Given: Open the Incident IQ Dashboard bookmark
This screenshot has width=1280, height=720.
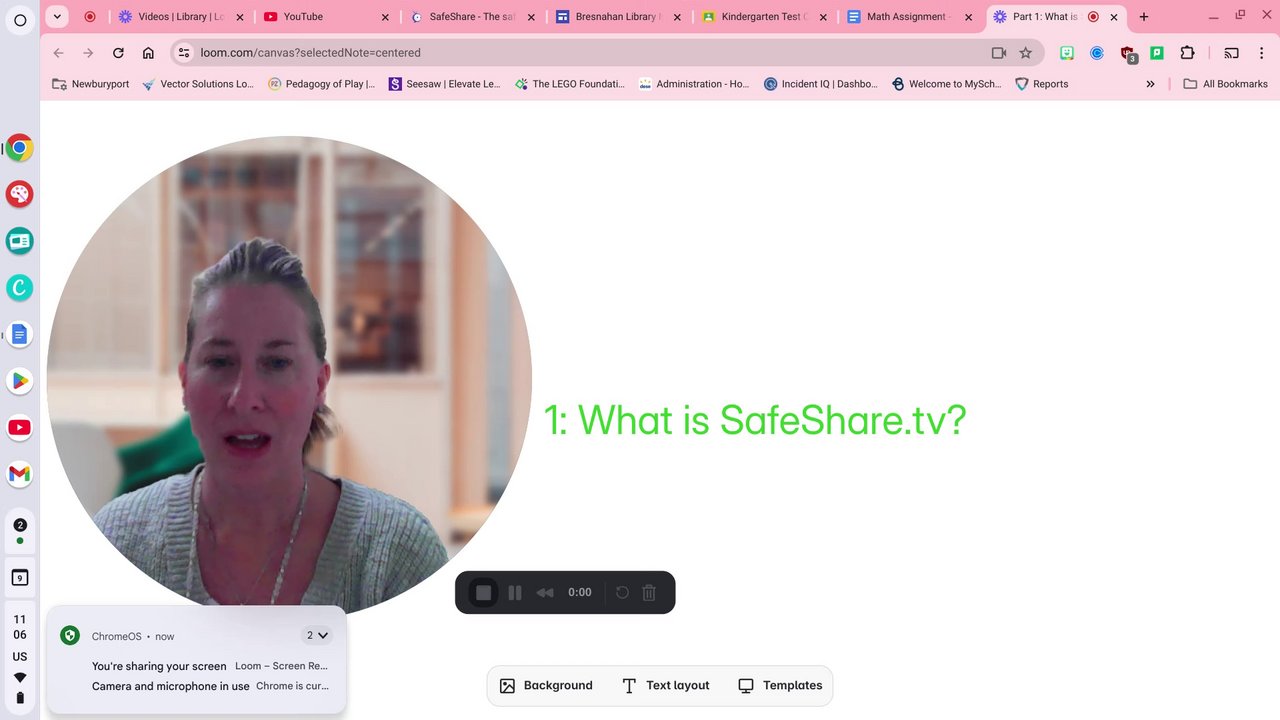Looking at the screenshot, I should click(820, 84).
